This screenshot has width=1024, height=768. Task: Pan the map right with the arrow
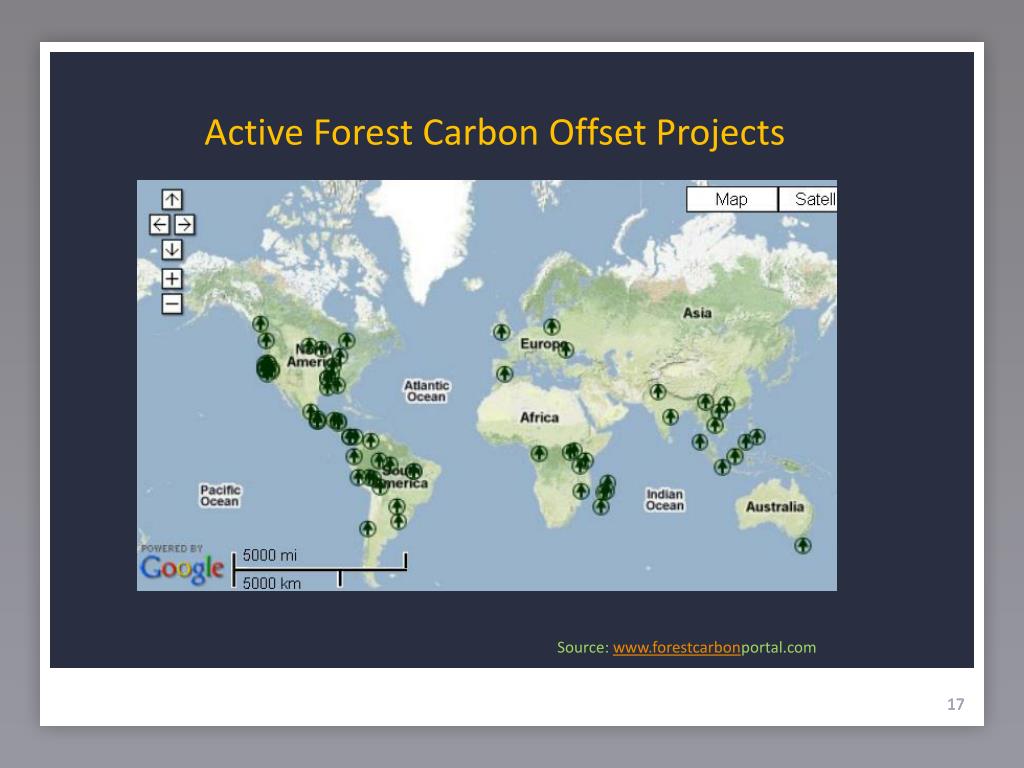coord(185,225)
